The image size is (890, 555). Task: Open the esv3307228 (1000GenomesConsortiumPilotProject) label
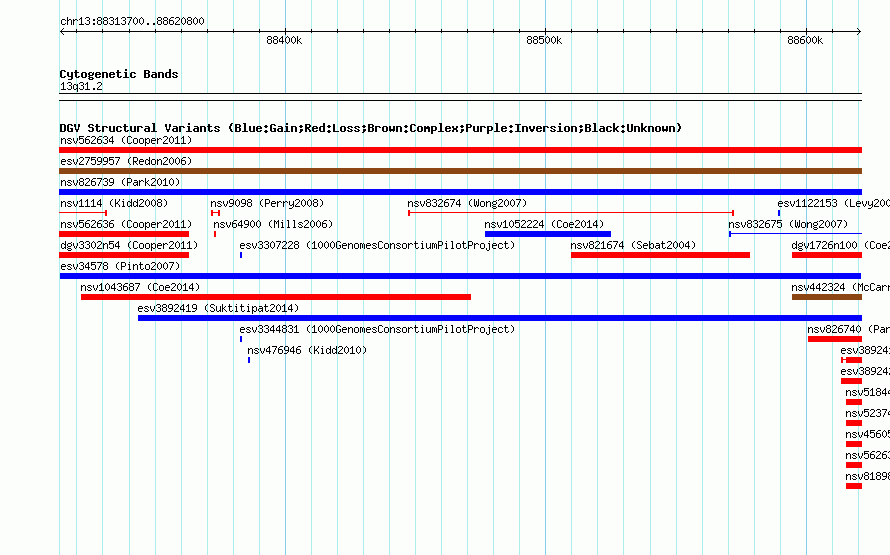(x=377, y=245)
